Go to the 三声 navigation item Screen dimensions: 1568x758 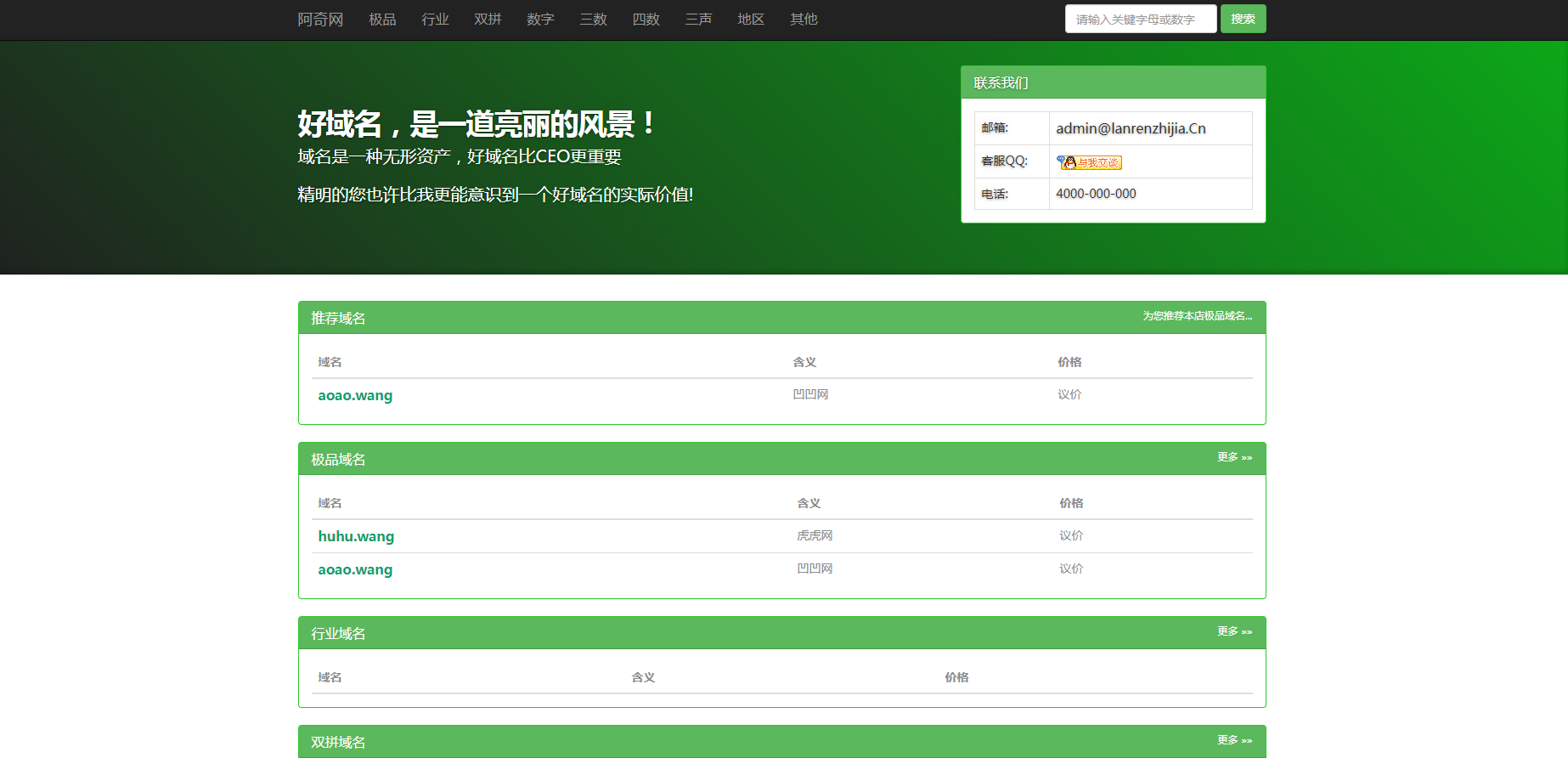coord(698,20)
